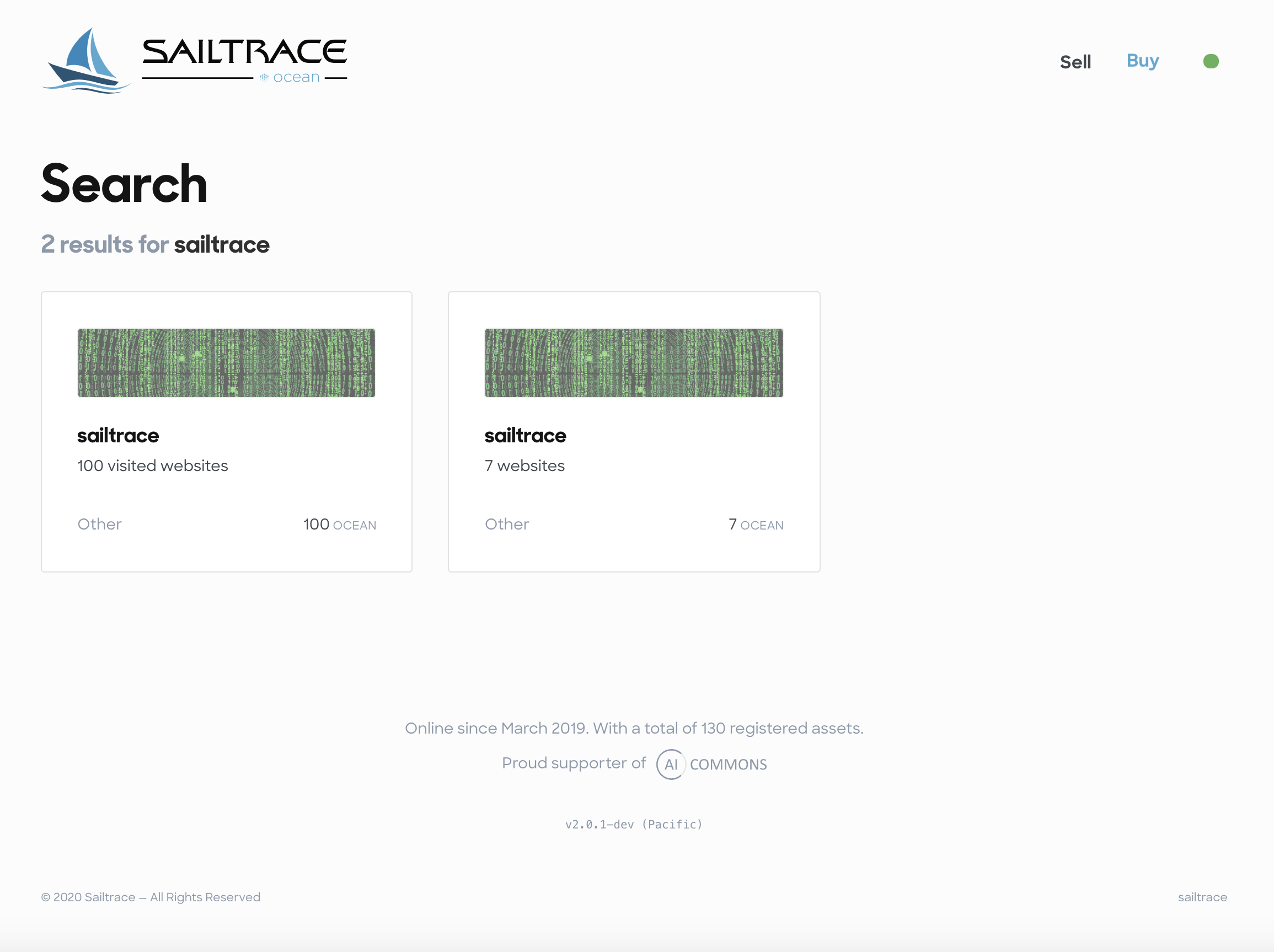This screenshot has height=952, width=1274.
Task: Click Other category on second card
Action: point(507,524)
